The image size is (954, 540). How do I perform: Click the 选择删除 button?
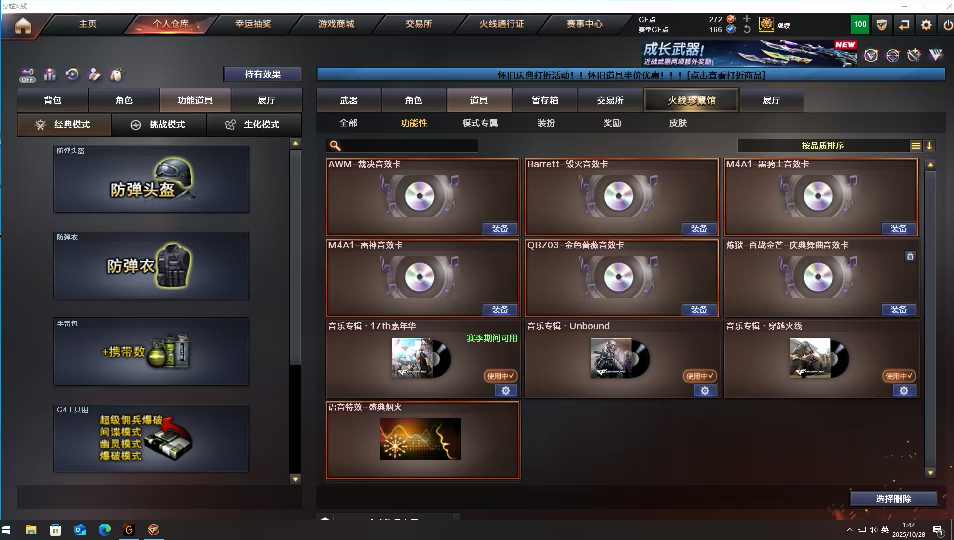894,499
